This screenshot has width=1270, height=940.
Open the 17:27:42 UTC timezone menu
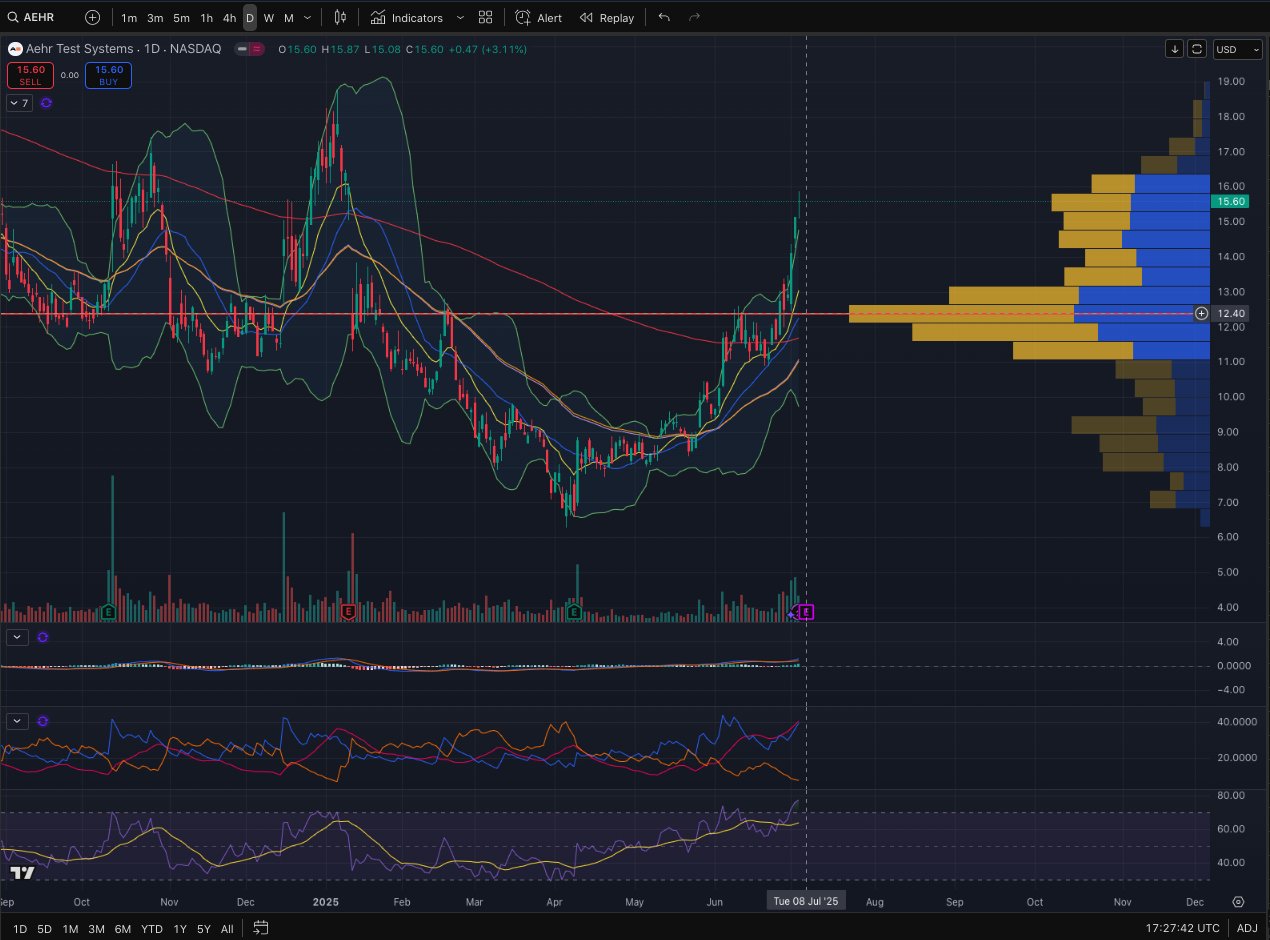coord(1183,929)
